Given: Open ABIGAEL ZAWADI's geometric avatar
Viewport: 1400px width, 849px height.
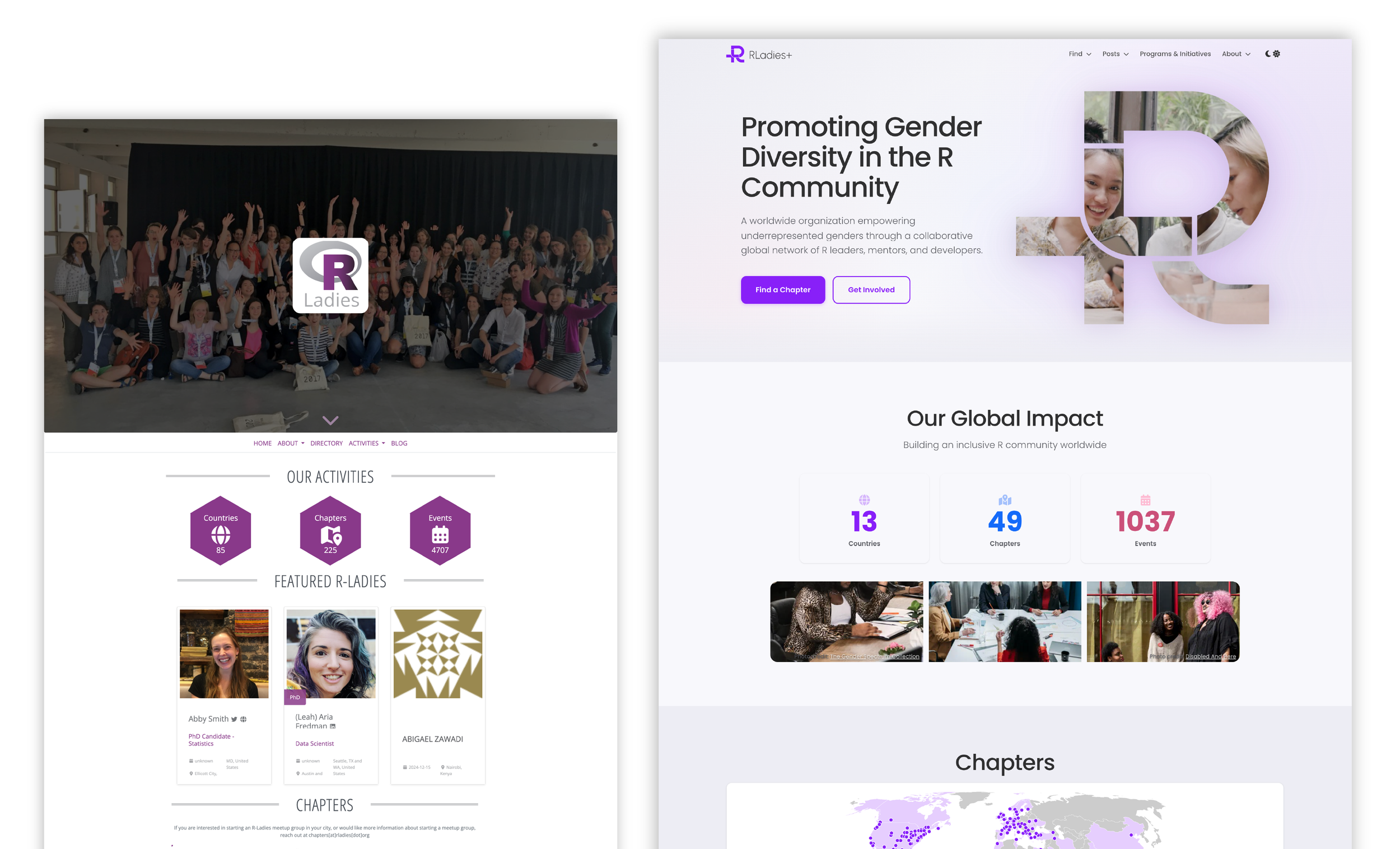Looking at the screenshot, I should point(437,654).
